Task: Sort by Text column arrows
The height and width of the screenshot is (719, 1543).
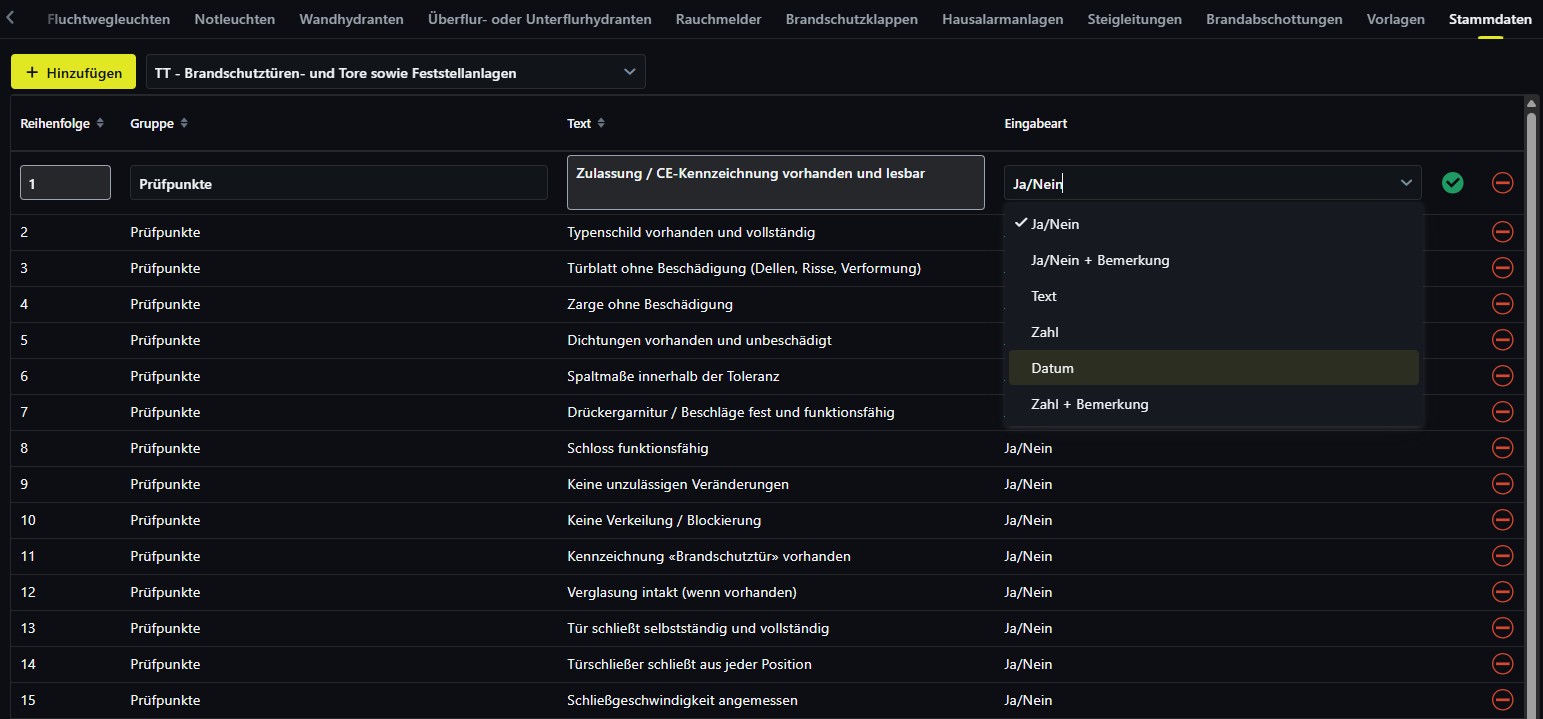Action: [601, 123]
